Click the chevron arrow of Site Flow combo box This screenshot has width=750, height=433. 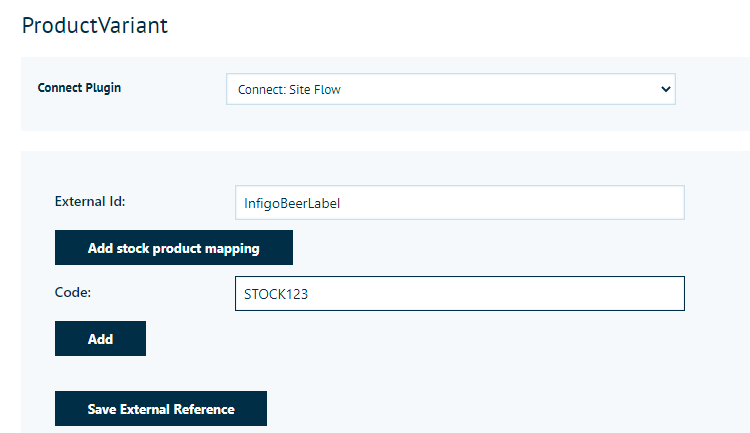point(665,89)
